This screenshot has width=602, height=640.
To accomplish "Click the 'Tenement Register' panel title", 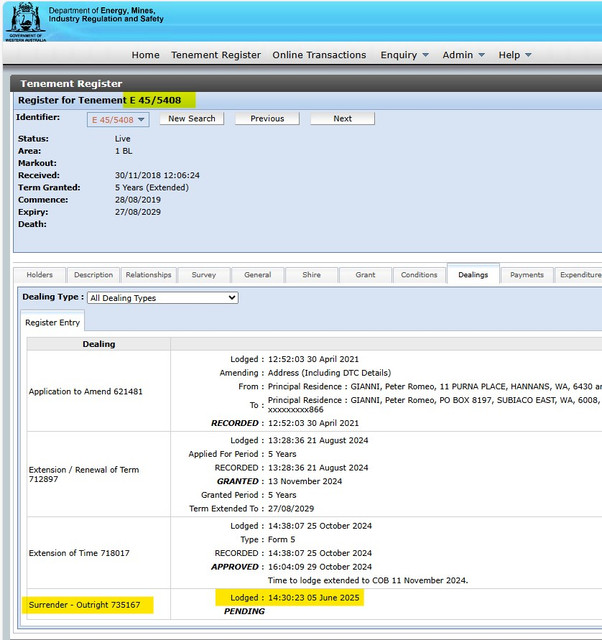I will (71, 84).
